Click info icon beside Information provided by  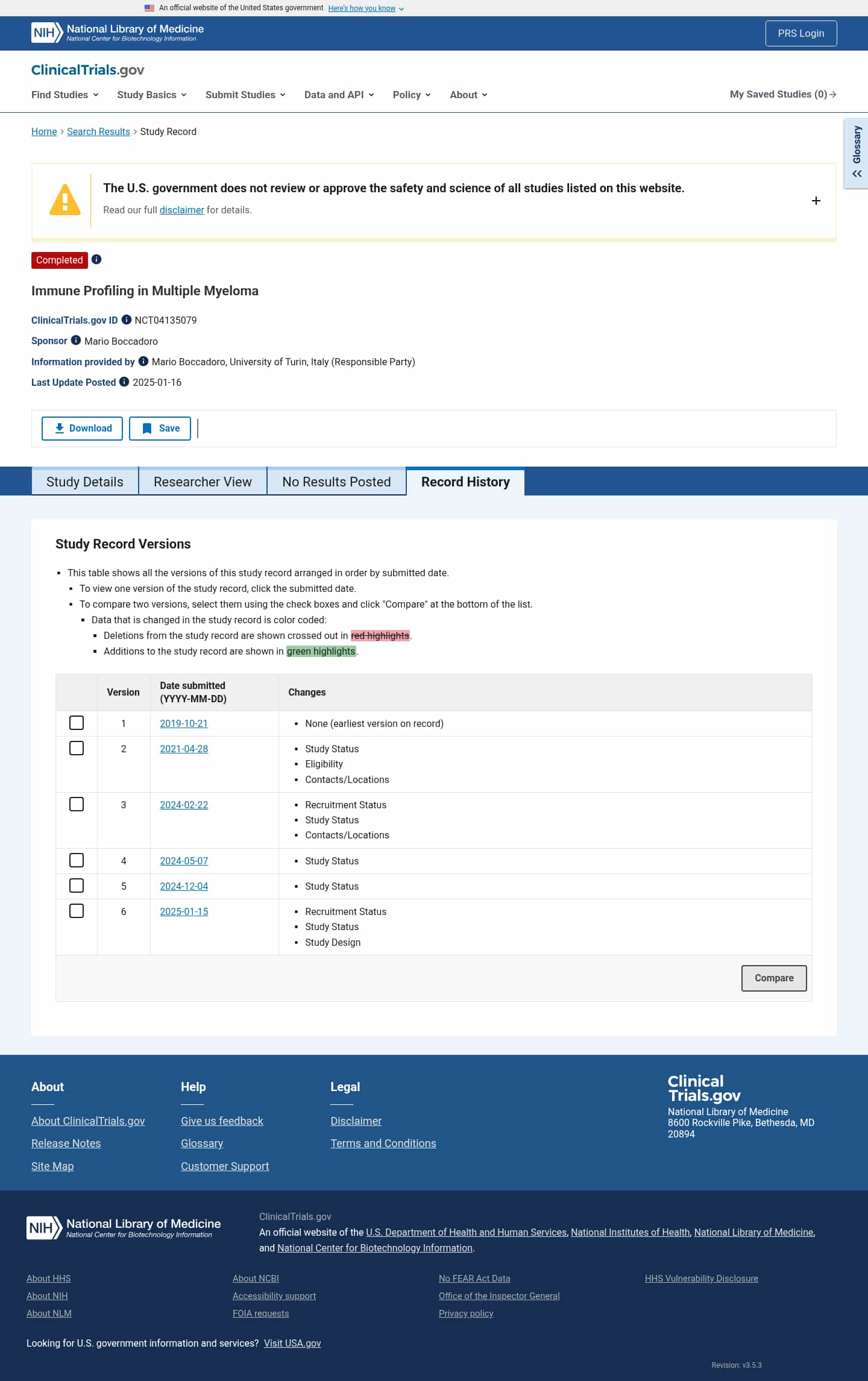(x=143, y=361)
